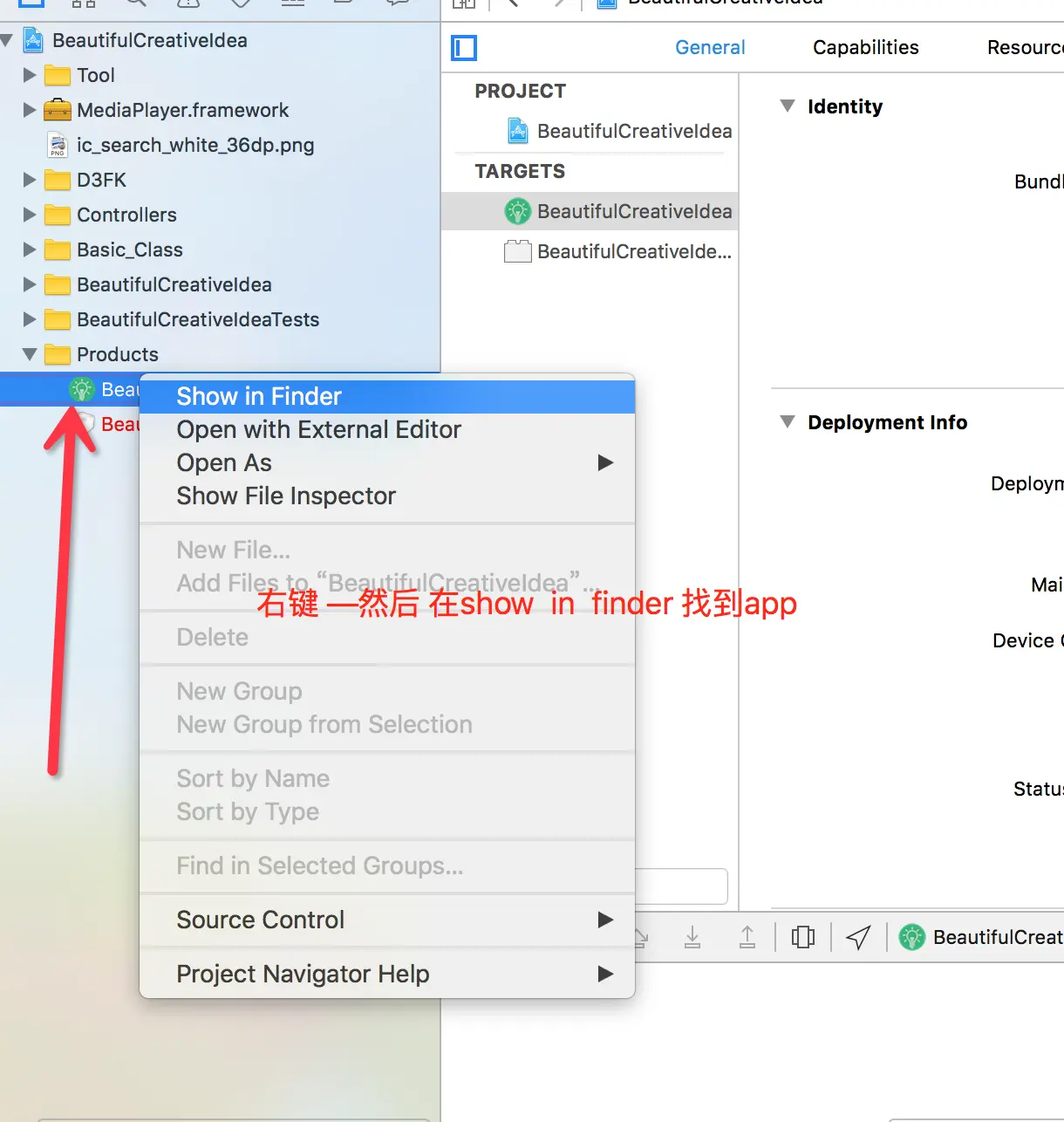This screenshot has width=1064, height=1122.
Task: Click the green lightbulb icon under TARGETS
Action: tap(518, 211)
